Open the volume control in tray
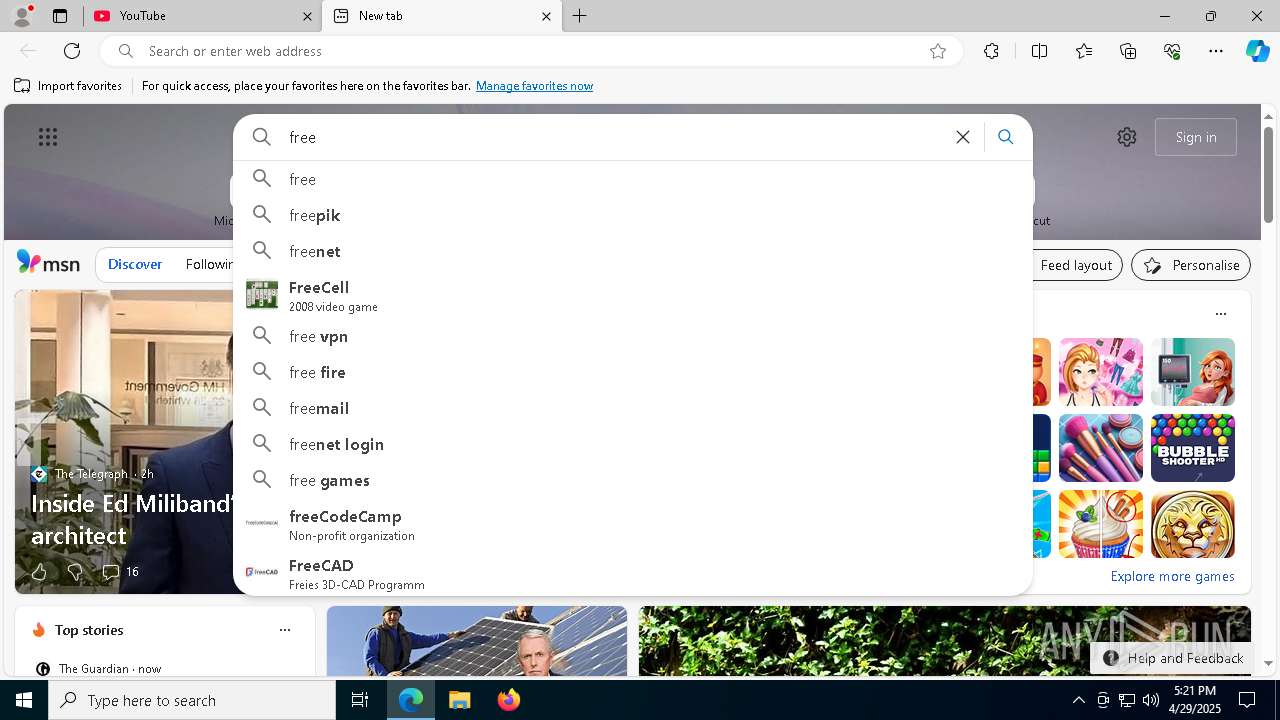Screen dimensions: 1280x720 [1151, 700]
